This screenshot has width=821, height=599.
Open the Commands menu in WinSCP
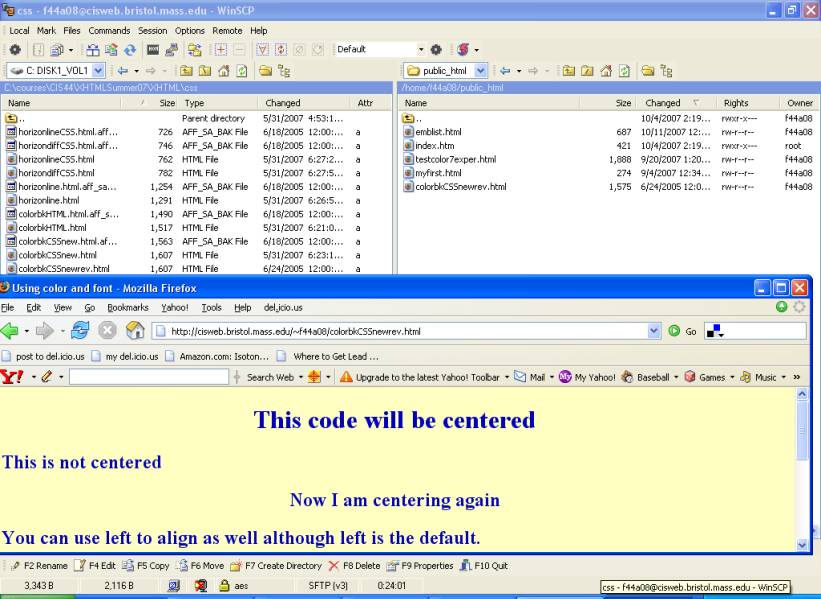(x=109, y=31)
